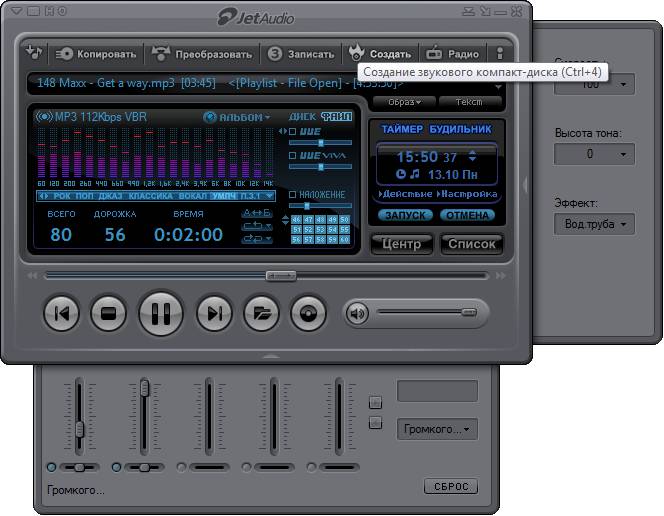Stop playback with the stop button

[x=108, y=313]
